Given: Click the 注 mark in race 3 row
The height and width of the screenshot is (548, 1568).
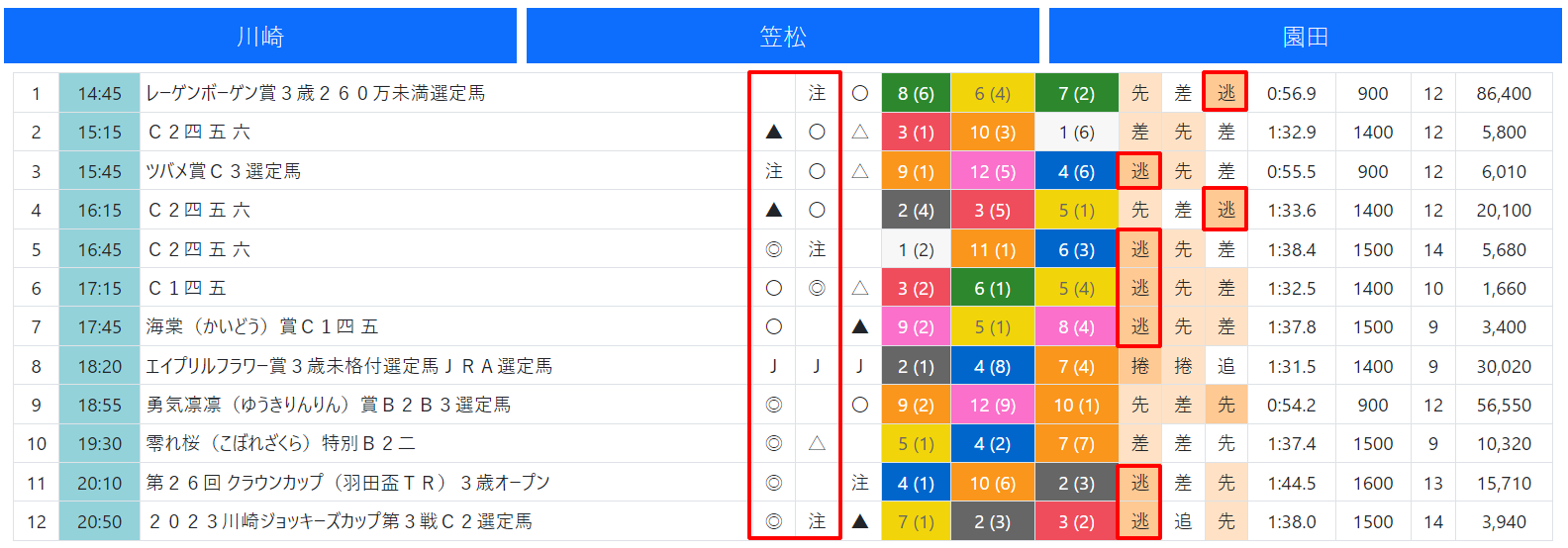Looking at the screenshot, I should (x=774, y=171).
